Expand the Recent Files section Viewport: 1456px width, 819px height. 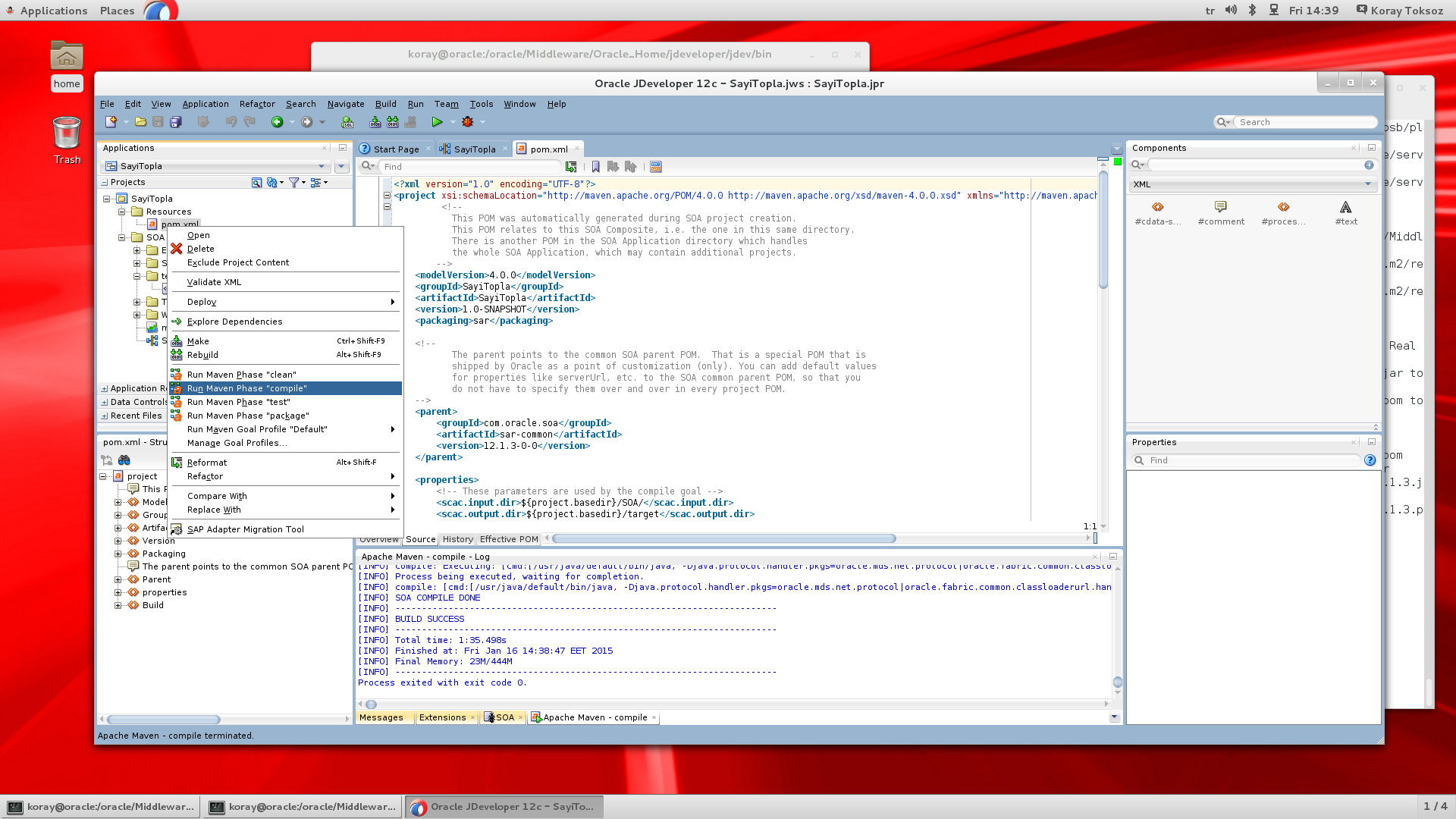click(x=105, y=416)
